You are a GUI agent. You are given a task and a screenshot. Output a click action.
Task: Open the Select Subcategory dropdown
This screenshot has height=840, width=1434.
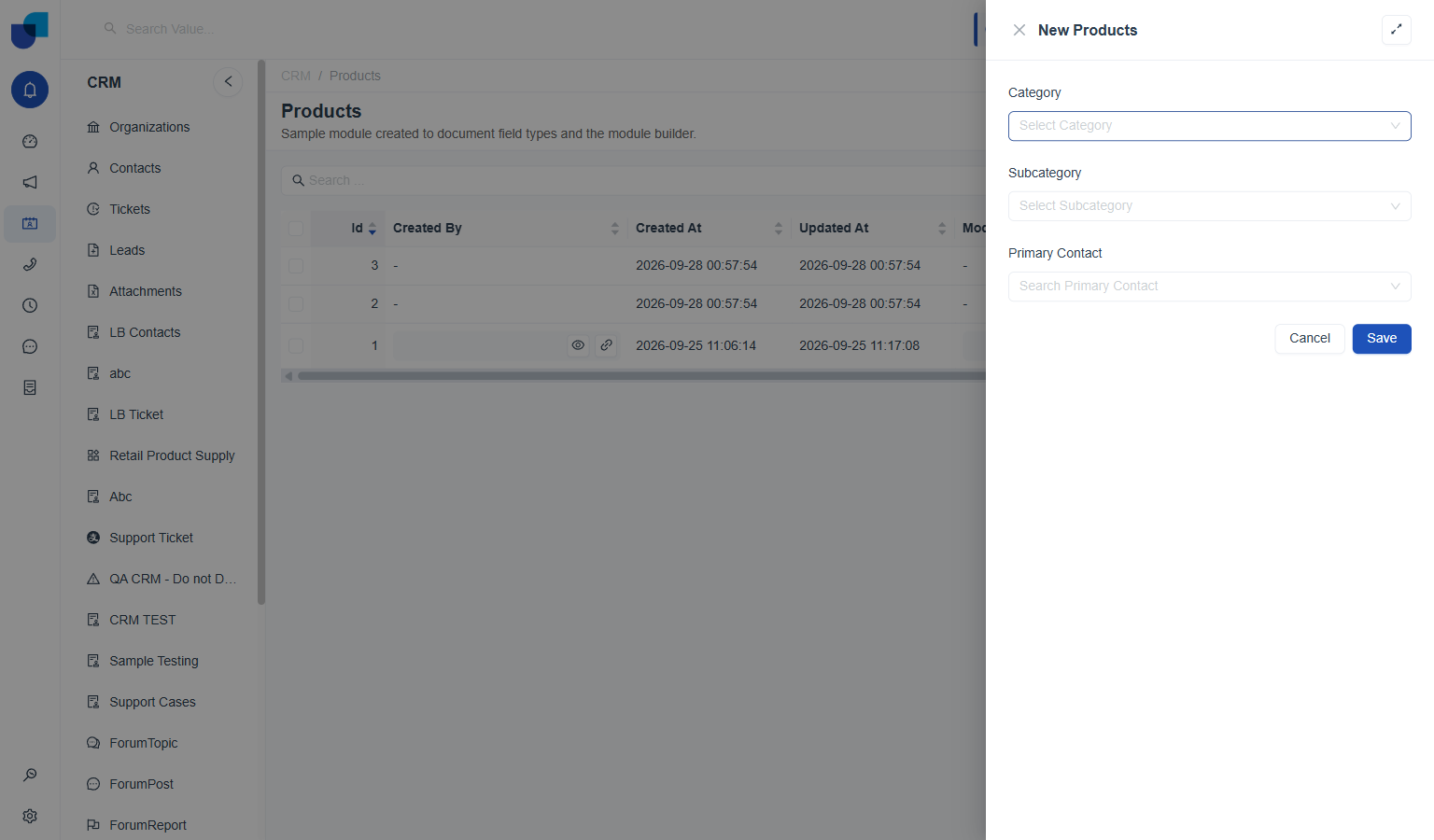coord(1209,206)
